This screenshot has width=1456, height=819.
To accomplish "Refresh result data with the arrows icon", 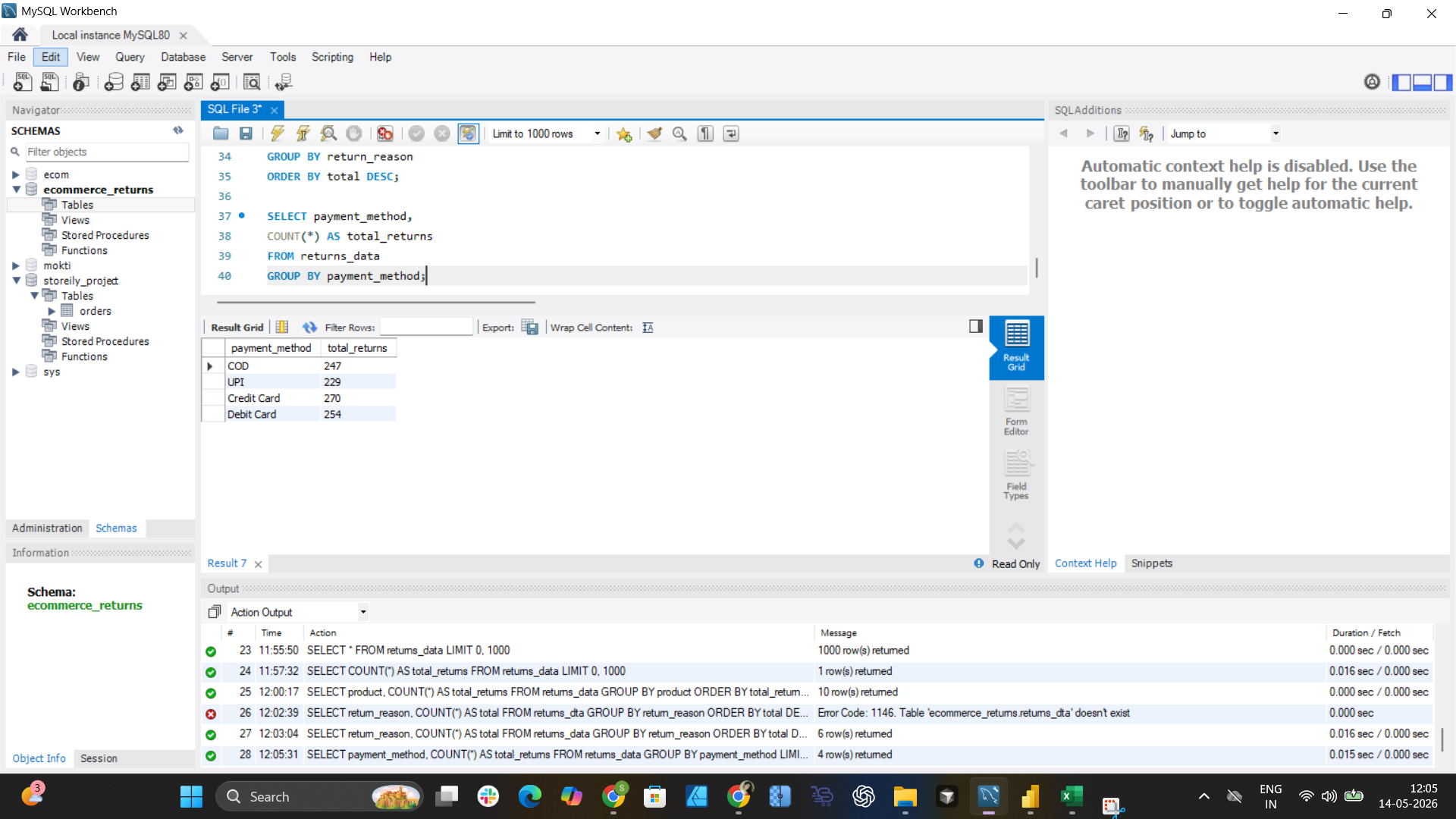I will (309, 328).
